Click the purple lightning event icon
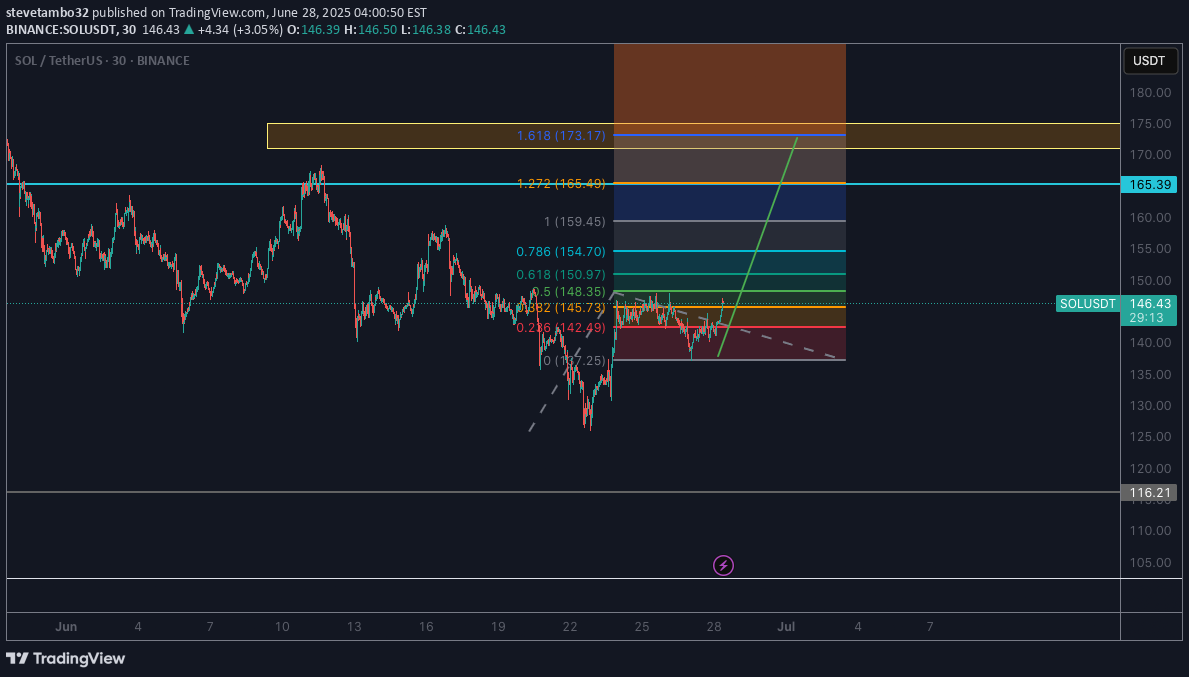 point(723,566)
